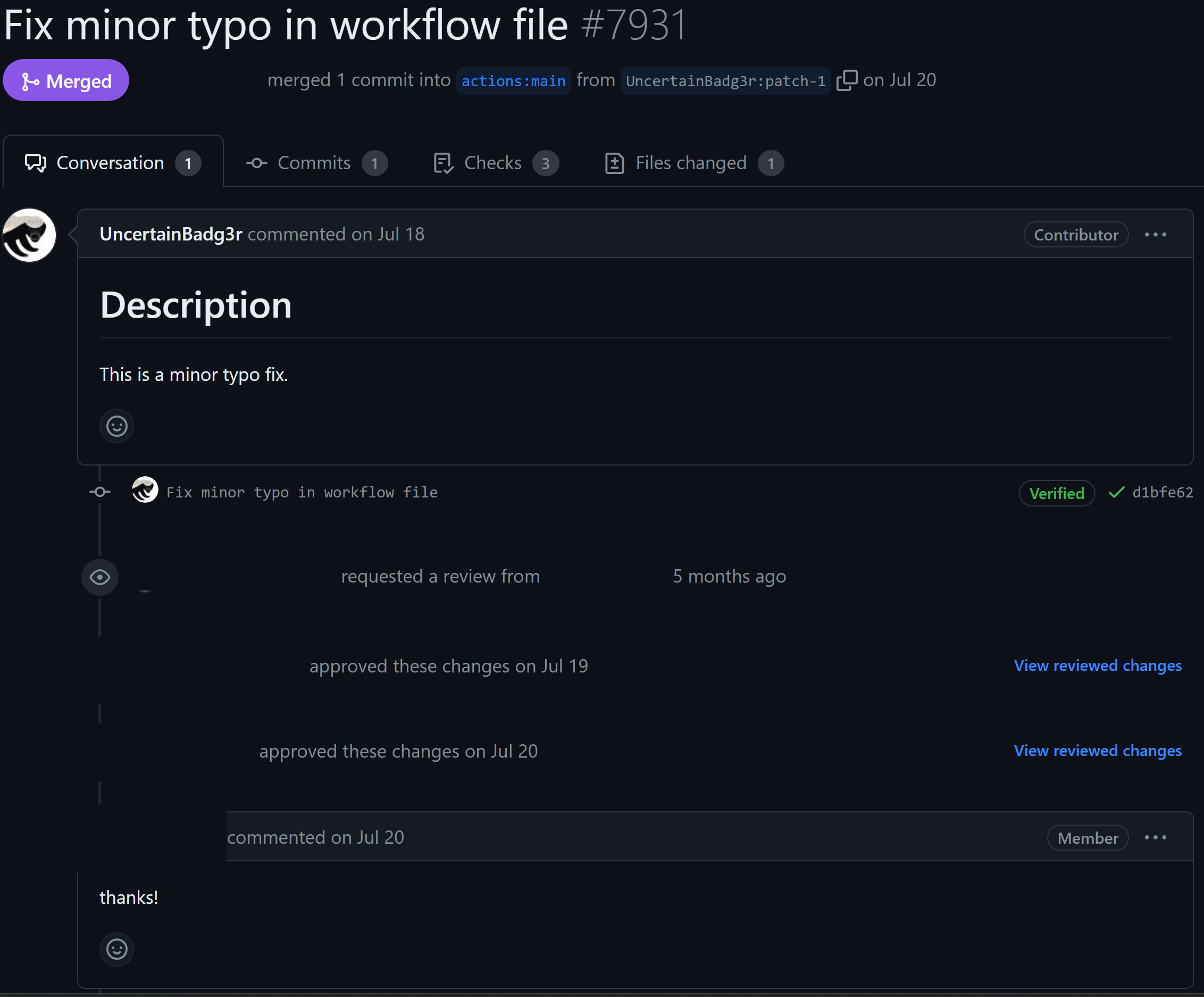Switch to the Commits tab
This screenshot has height=997, width=1204.
[x=314, y=162]
